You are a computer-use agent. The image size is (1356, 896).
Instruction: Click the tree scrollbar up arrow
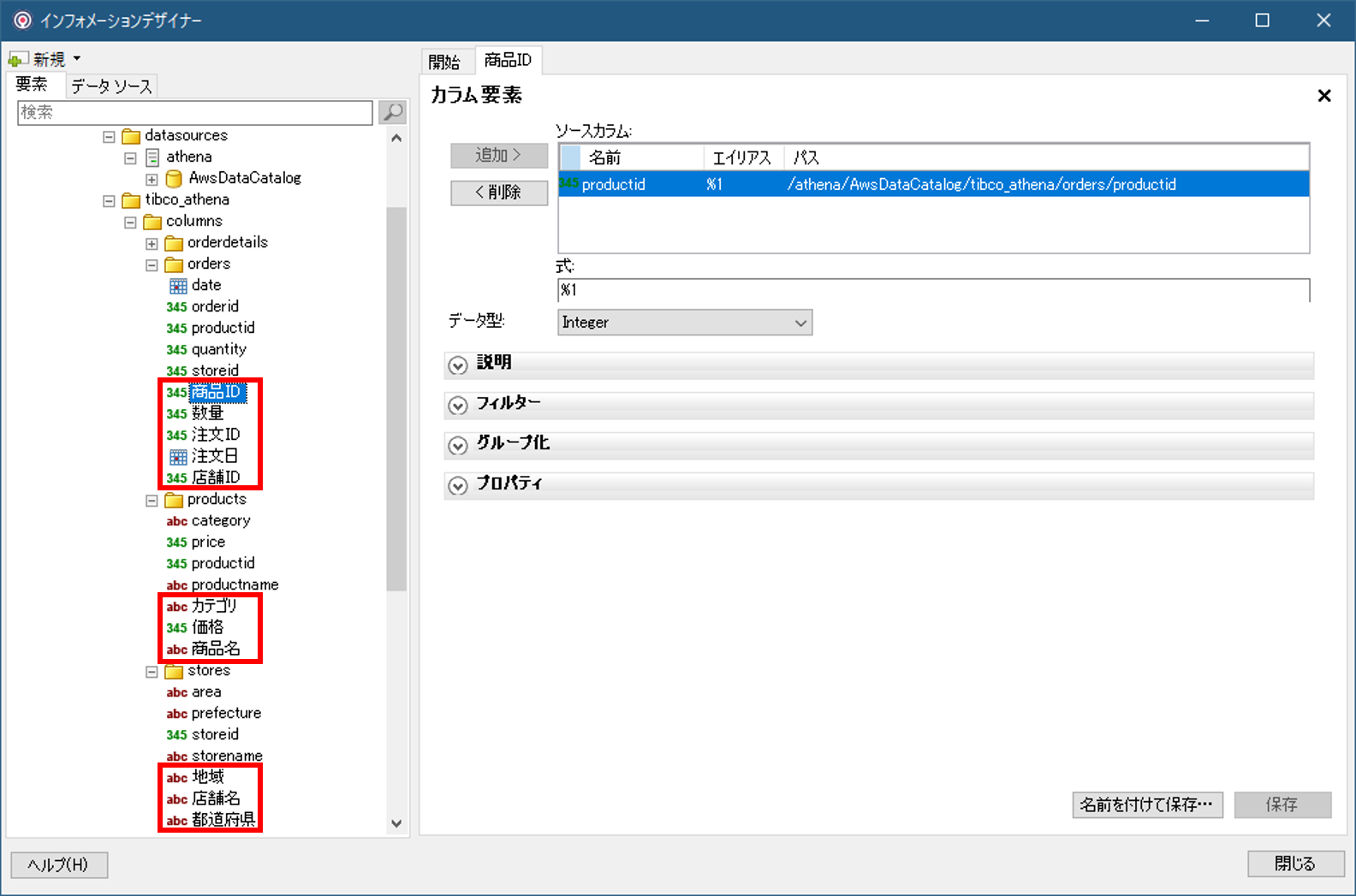(x=396, y=138)
